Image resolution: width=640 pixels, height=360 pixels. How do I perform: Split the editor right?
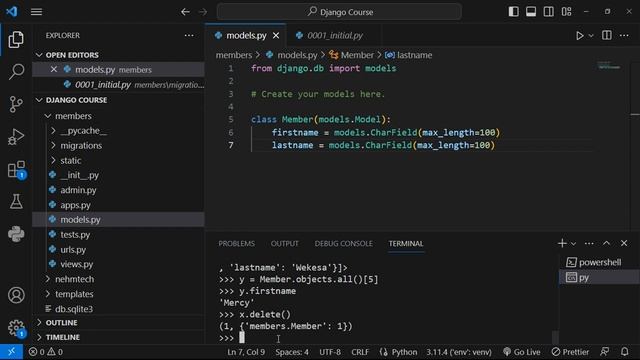(607, 36)
